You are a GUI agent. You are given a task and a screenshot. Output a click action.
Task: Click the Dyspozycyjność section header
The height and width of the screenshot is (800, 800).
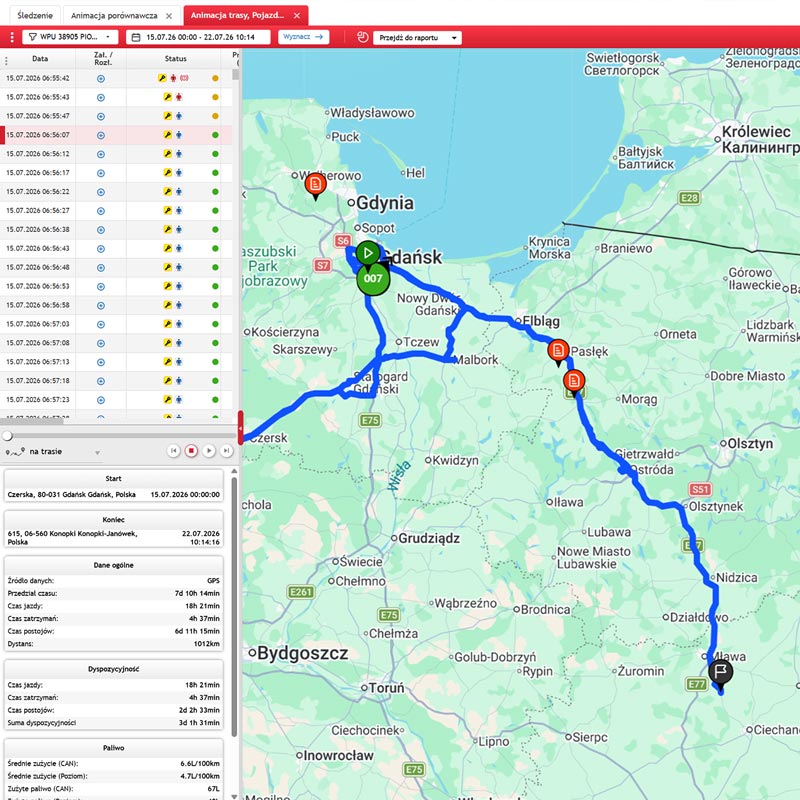click(x=113, y=669)
